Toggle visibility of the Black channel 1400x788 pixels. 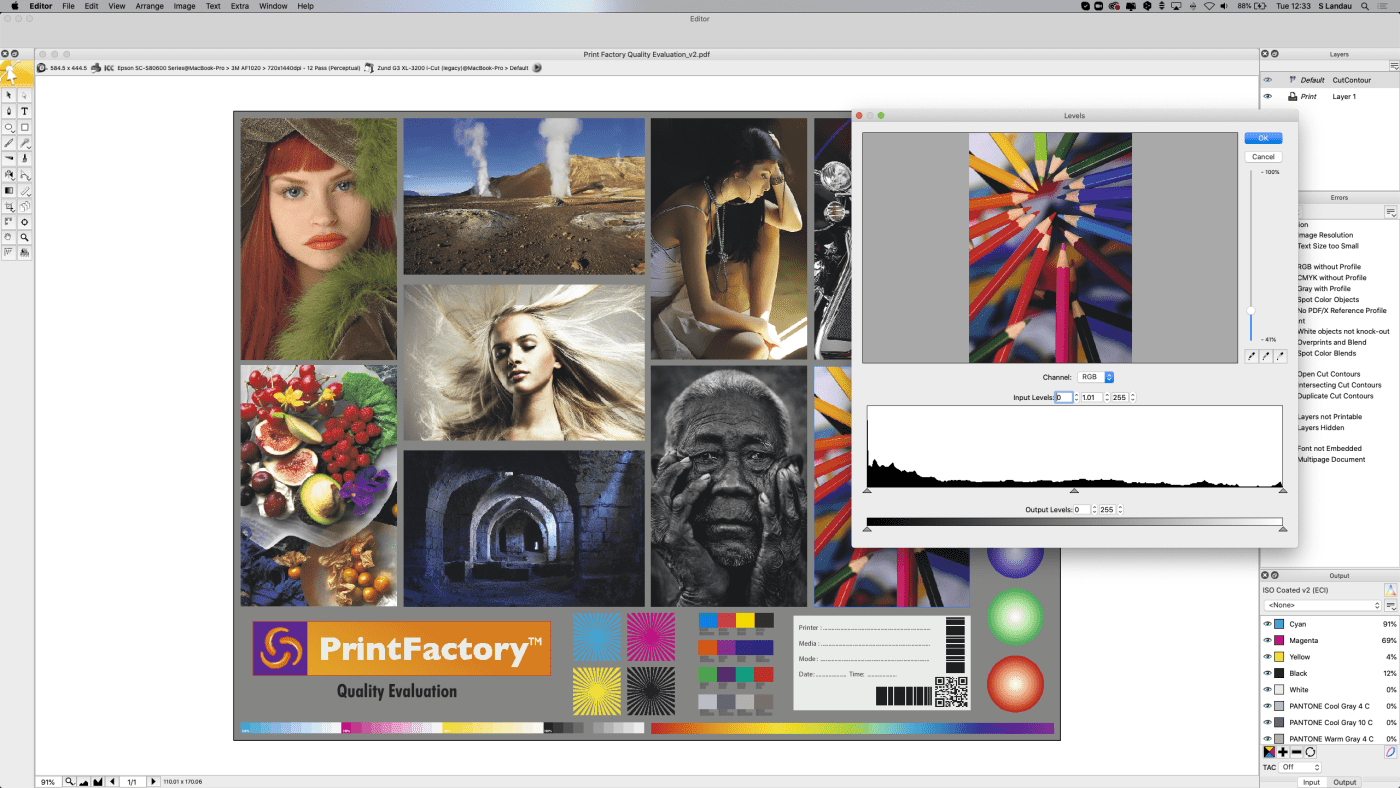(1267, 673)
